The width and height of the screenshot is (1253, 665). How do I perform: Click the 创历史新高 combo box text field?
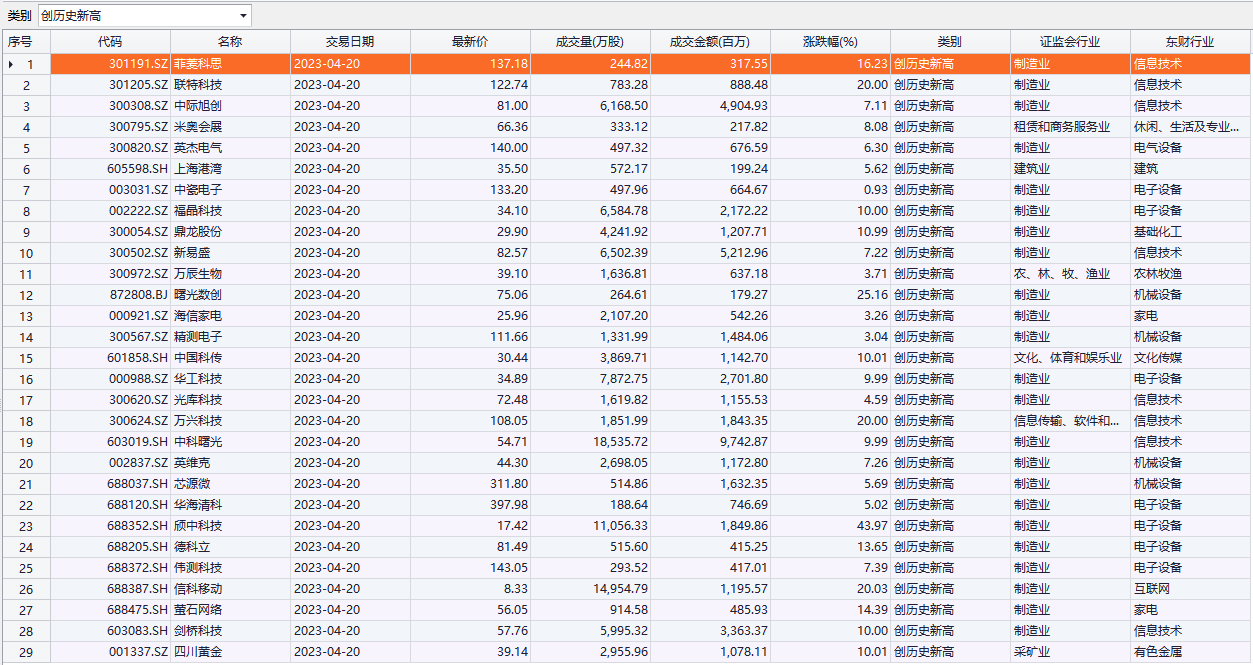pyautogui.click(x=136, y=16)
